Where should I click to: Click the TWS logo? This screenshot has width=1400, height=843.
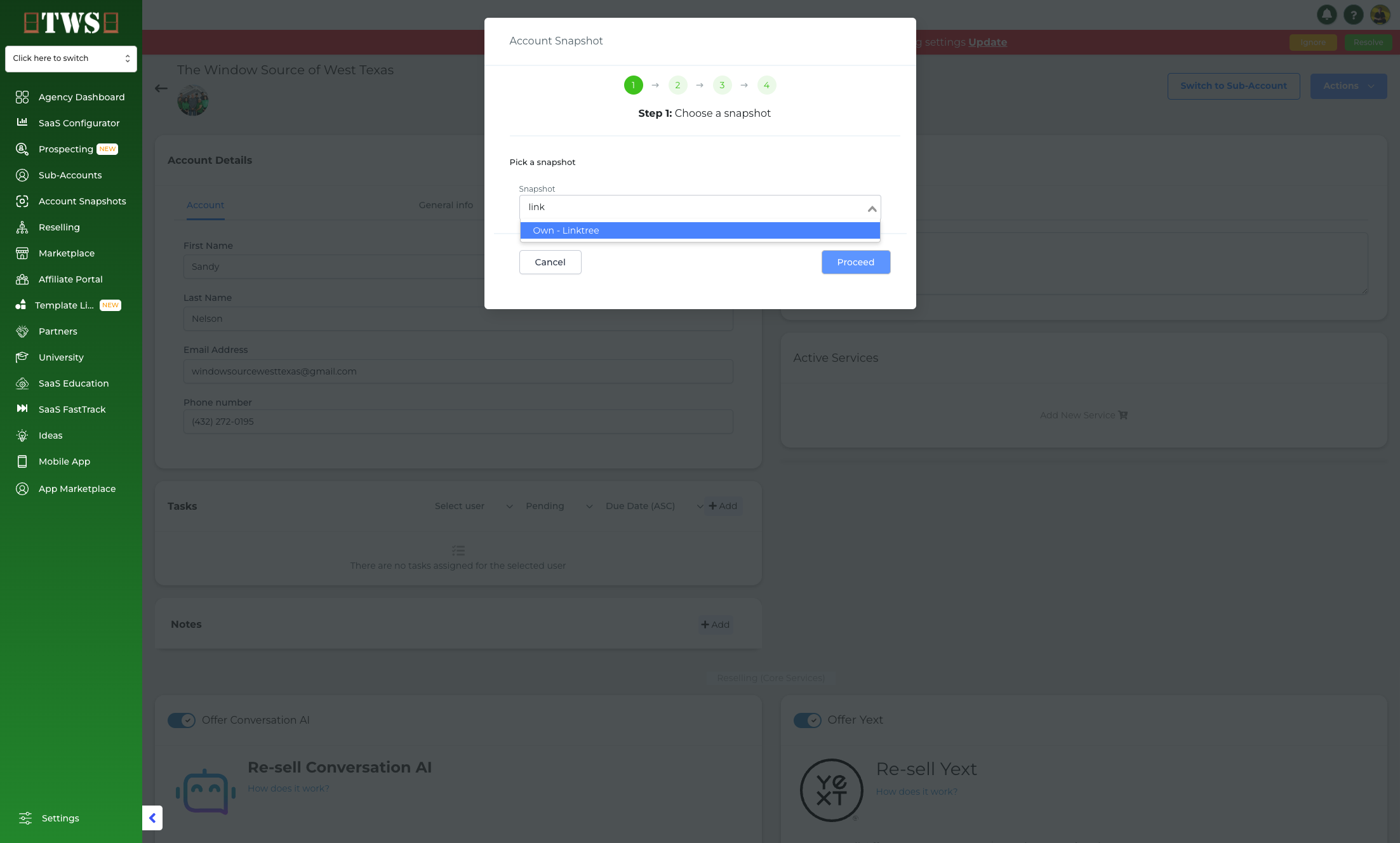[x=71, y=22]
